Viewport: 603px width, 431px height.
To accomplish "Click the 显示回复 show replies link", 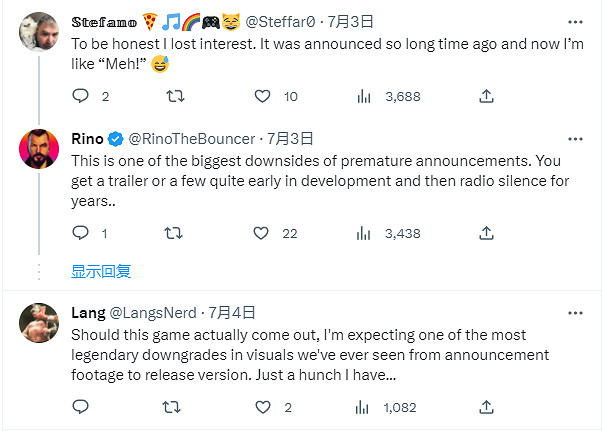I will click(101, 271).
